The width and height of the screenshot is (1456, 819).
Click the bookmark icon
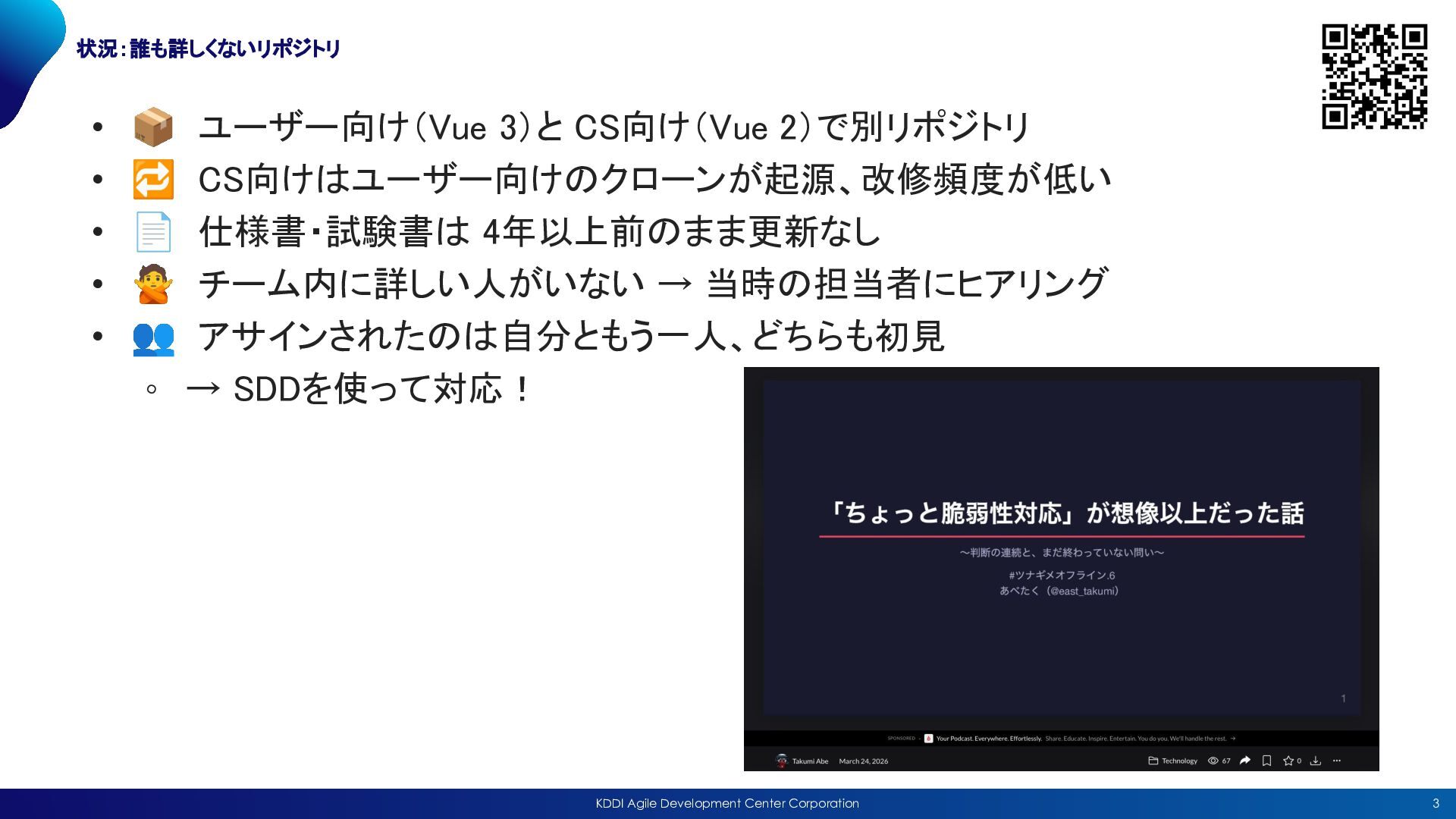pos(1266,761)
